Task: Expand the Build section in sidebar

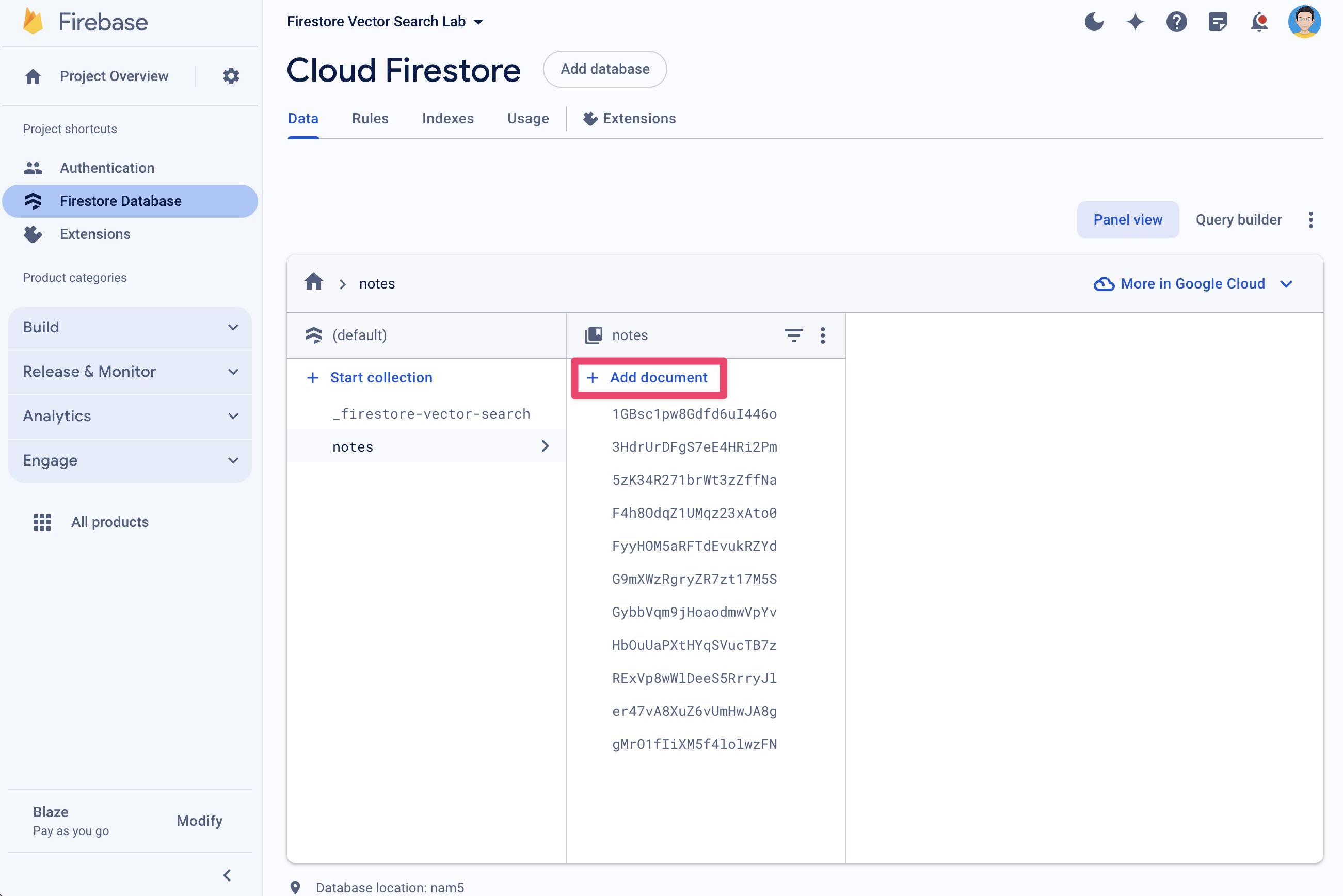Action: tap(130, 326)
